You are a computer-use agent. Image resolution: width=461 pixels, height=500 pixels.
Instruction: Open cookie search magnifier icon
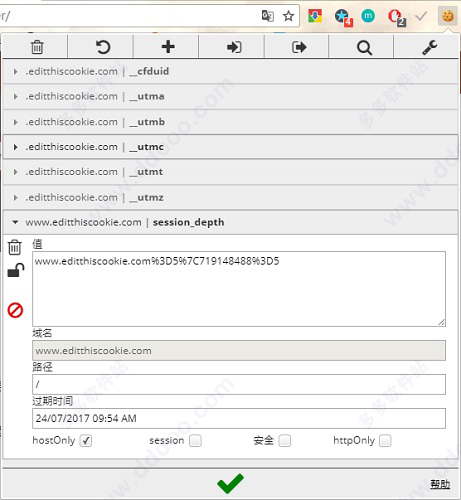tap(364, 48)
